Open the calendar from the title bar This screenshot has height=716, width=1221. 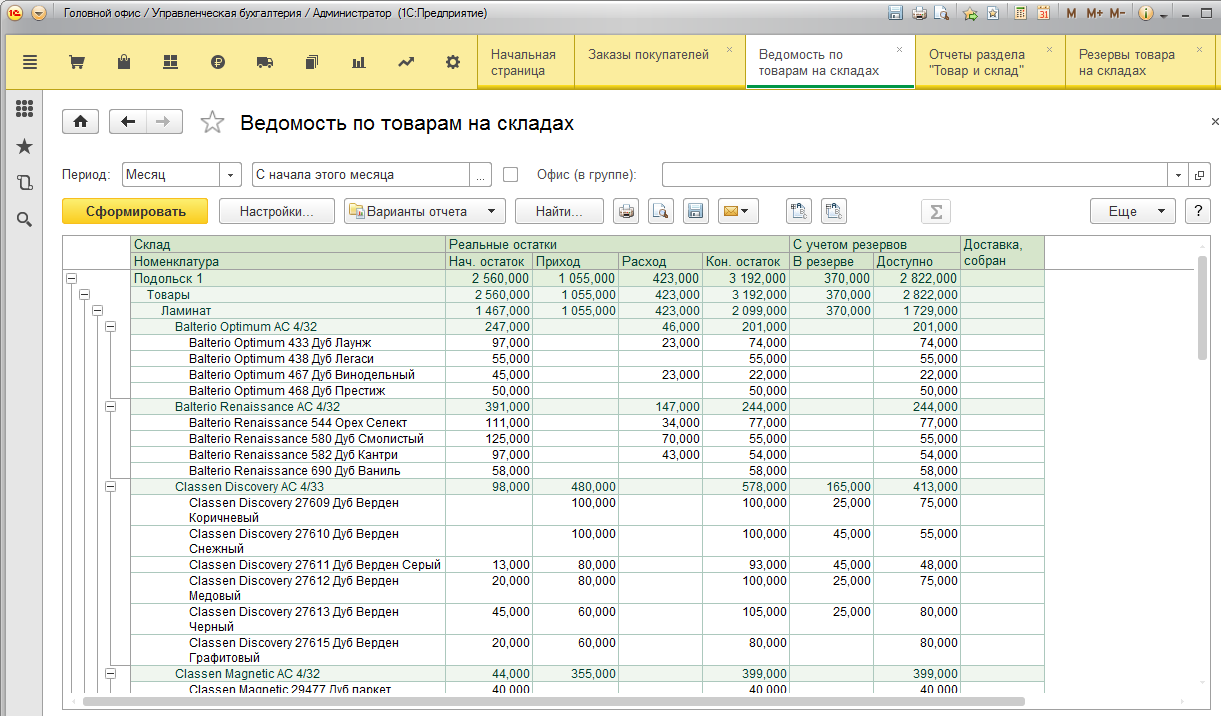click(x=1043, y=14)
